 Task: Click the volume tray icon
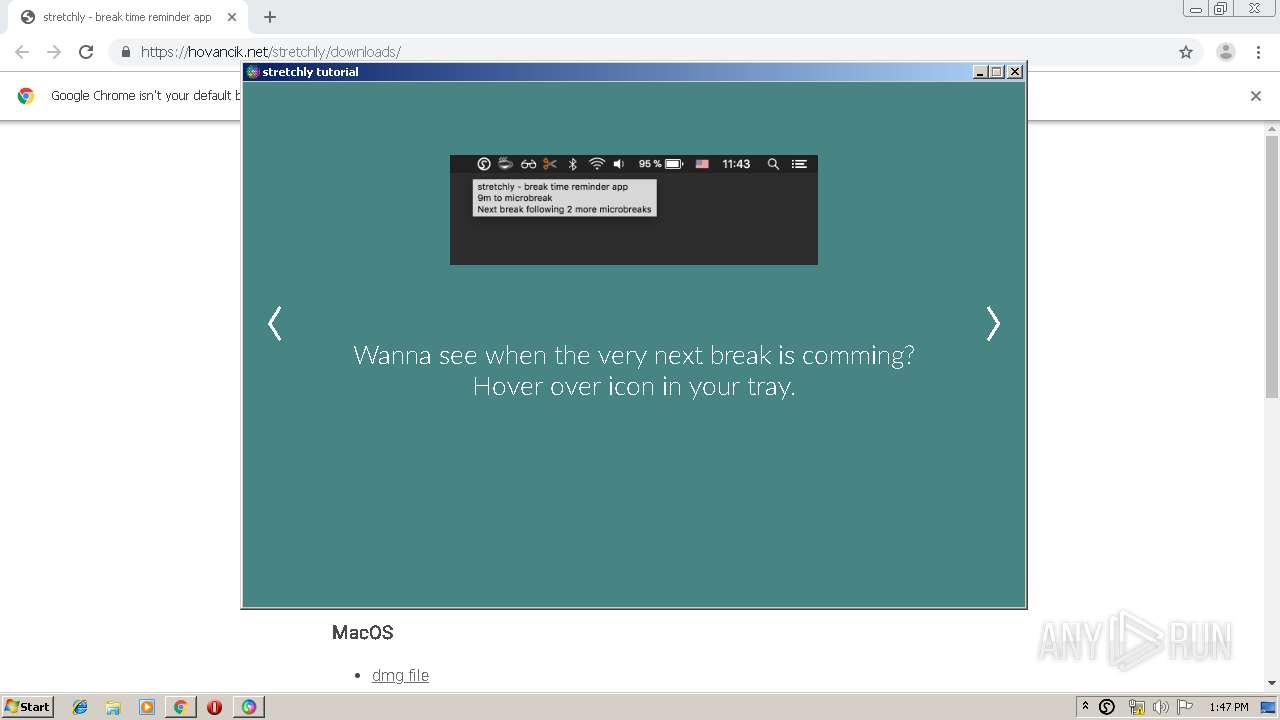coord(1160,707)
